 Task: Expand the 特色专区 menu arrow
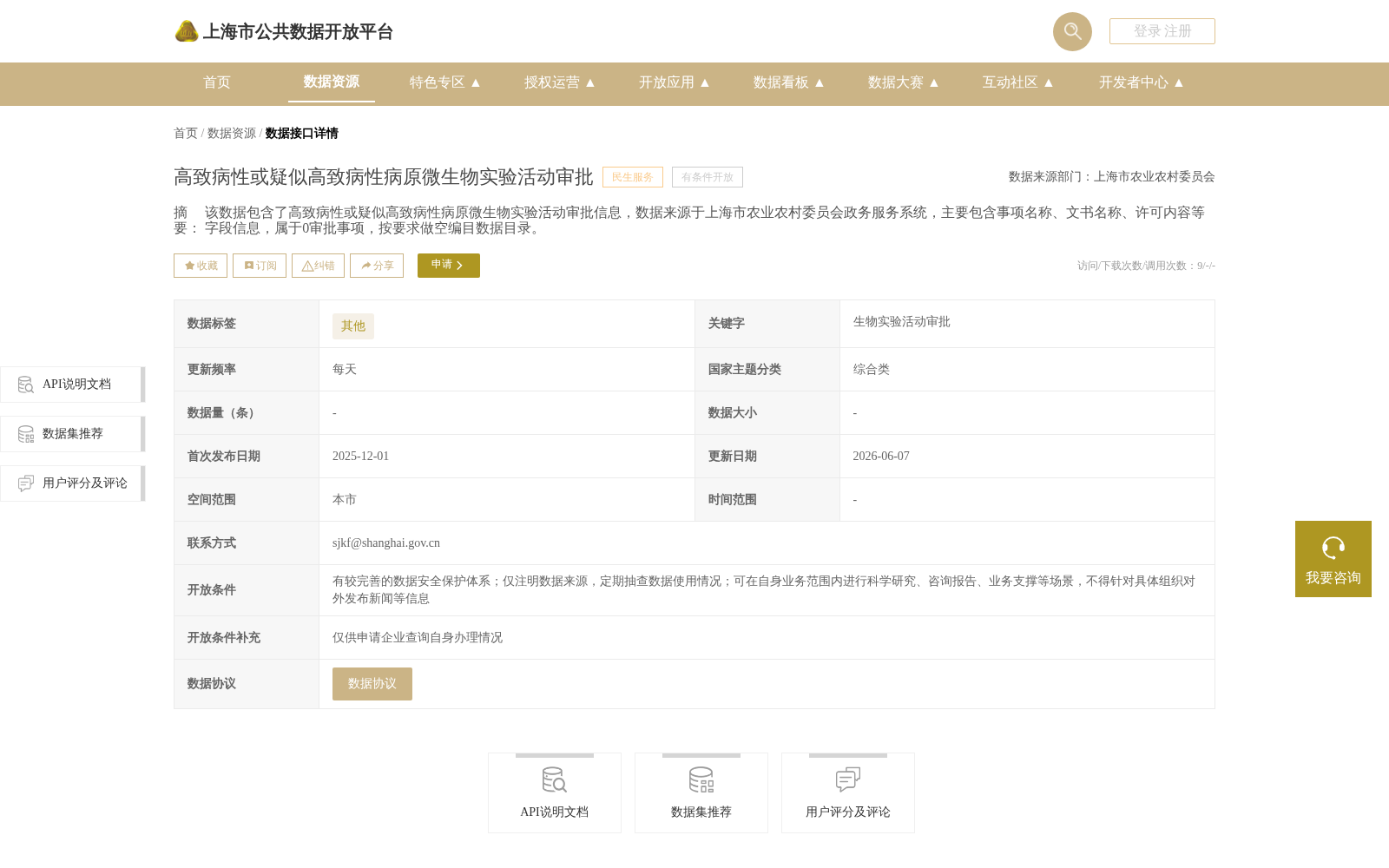coord(476,82)
